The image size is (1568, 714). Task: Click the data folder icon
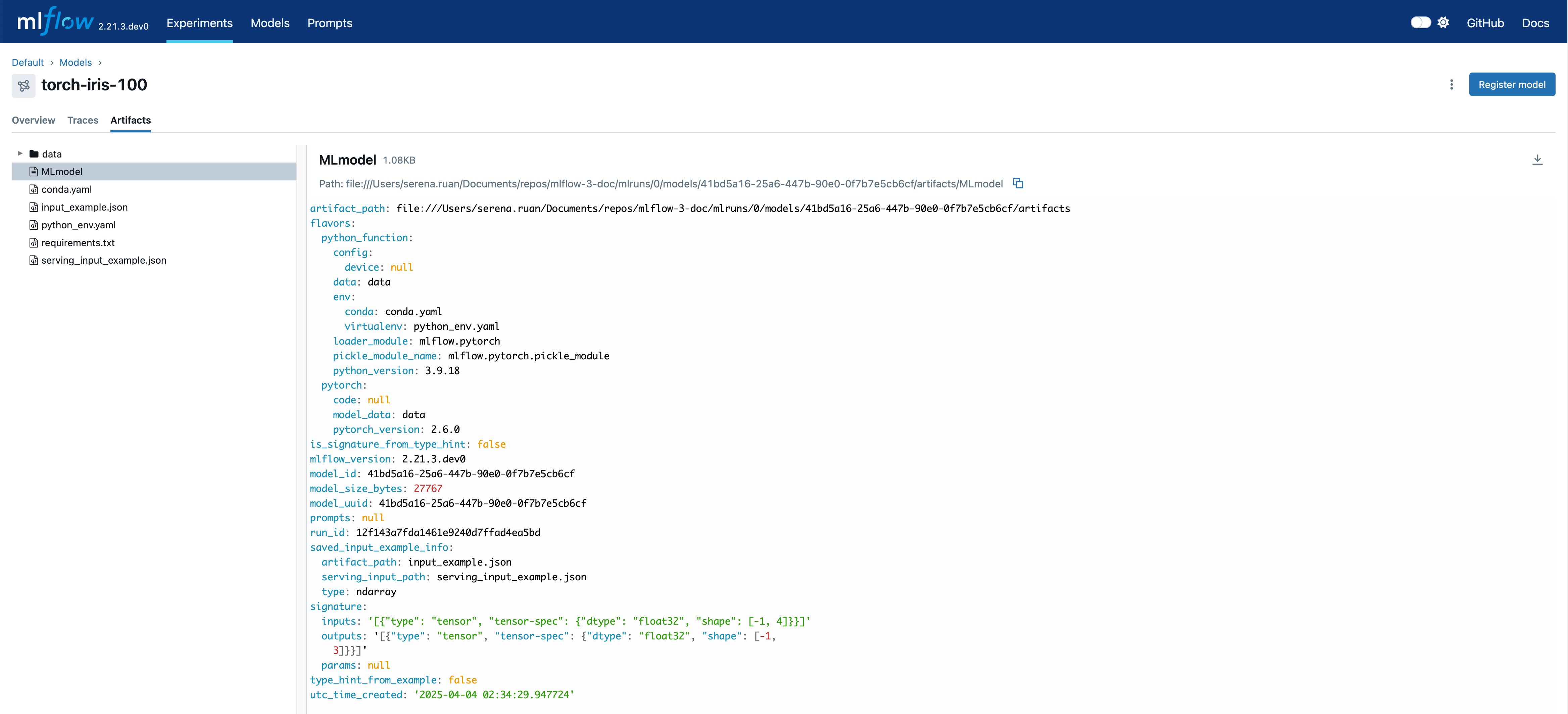[x=34, y=153]
